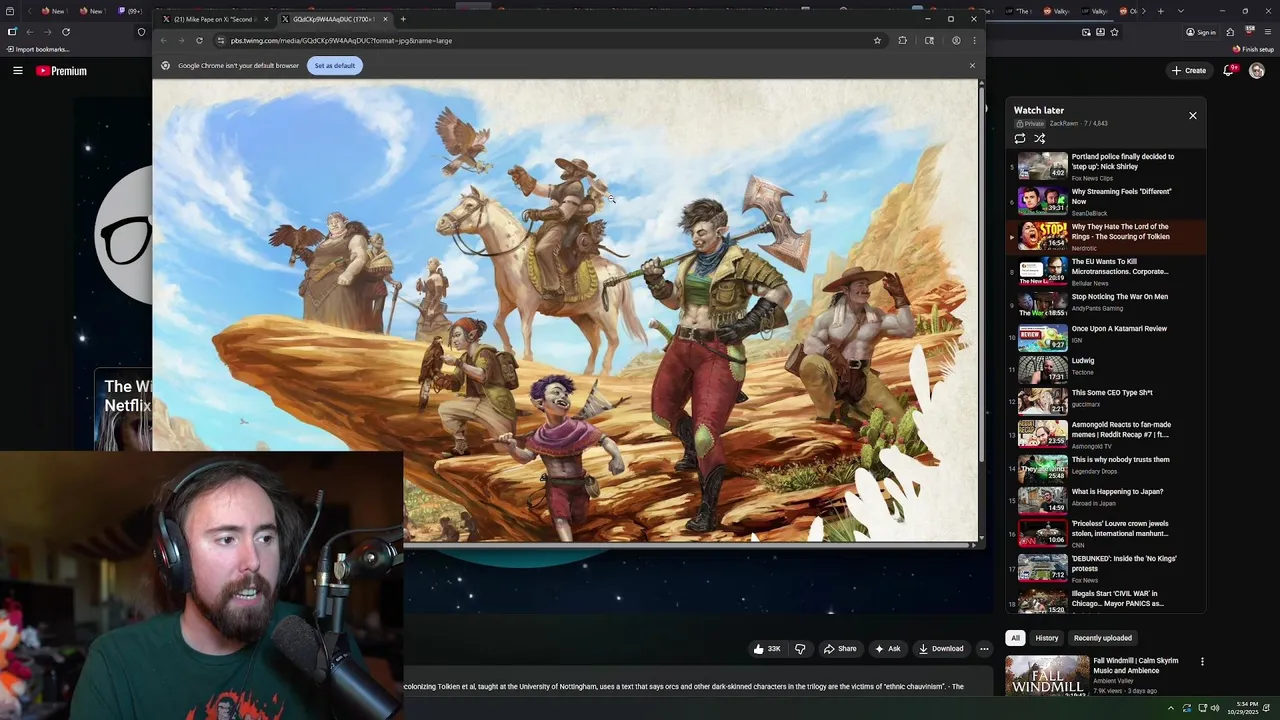Open a new tab in Chrome
The image size is (1280, 720).
coord(403,19)
